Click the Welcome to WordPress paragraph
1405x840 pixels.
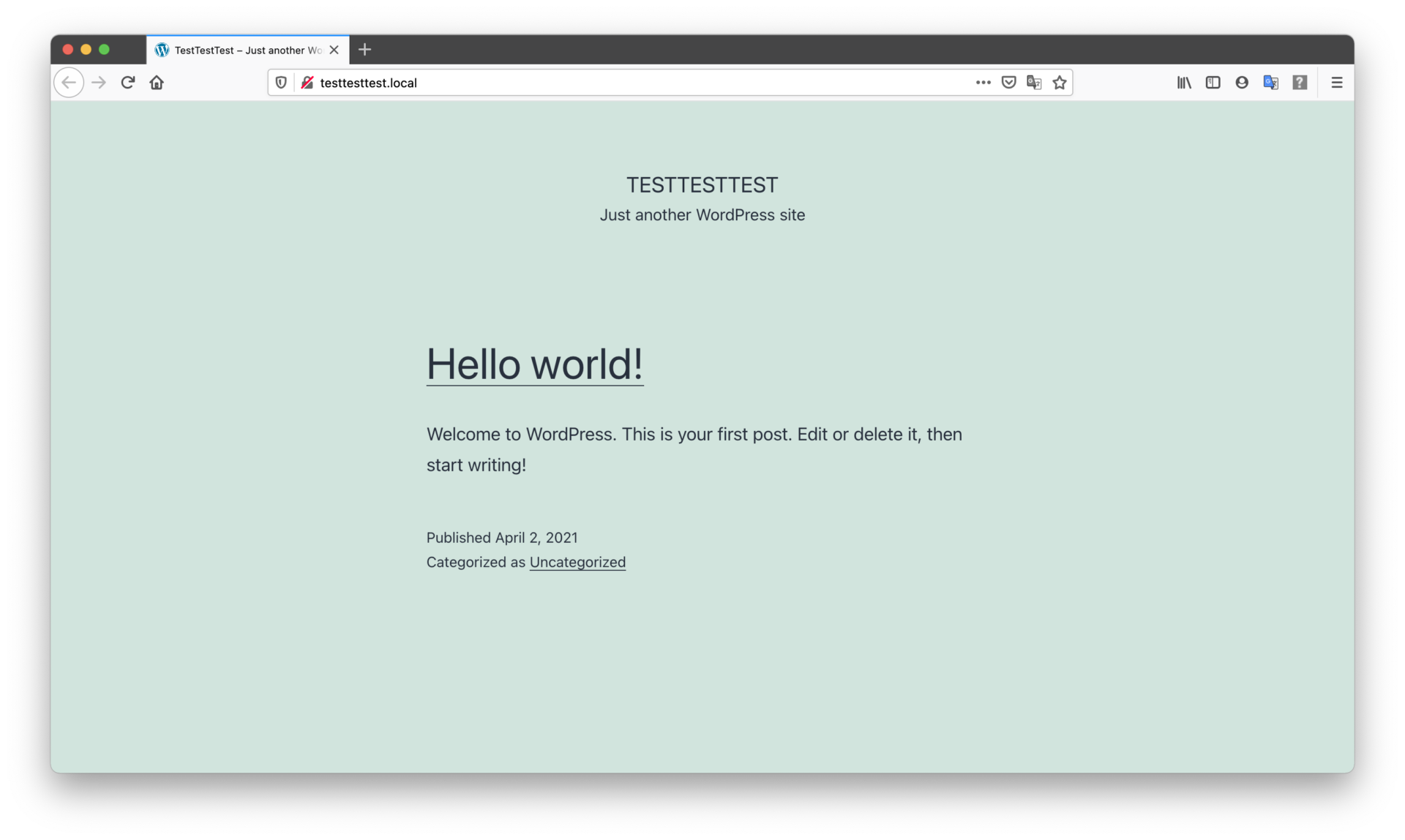[694, 449]
